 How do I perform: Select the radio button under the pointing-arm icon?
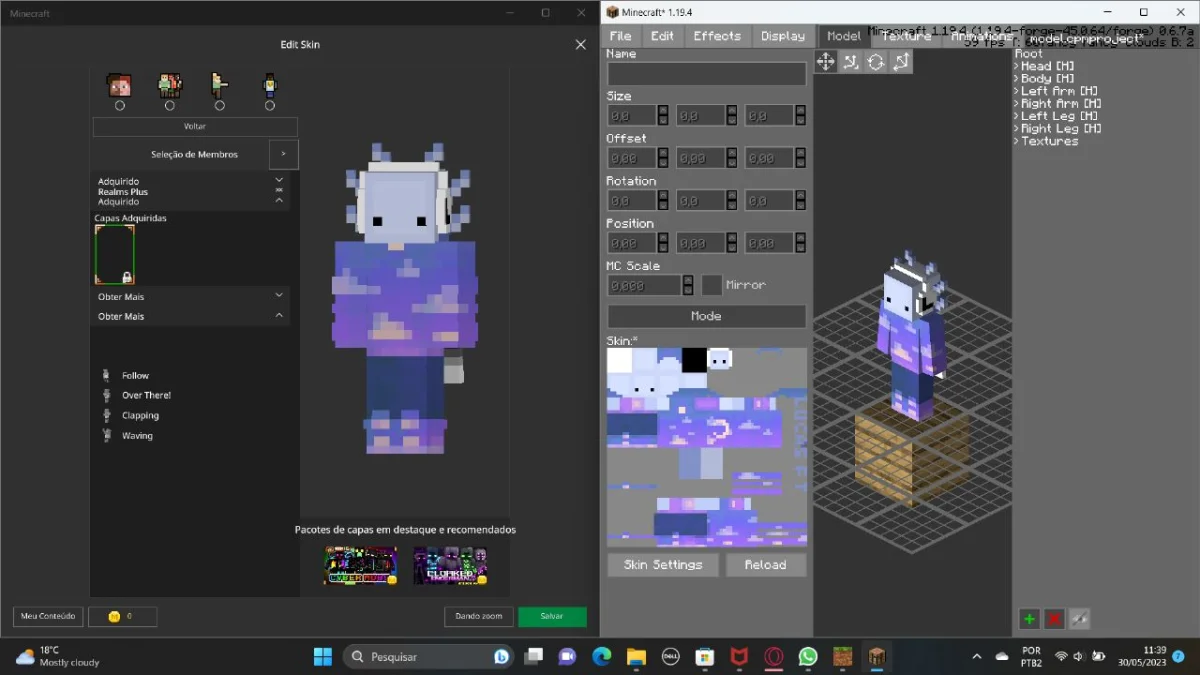(x=220, y=105)
